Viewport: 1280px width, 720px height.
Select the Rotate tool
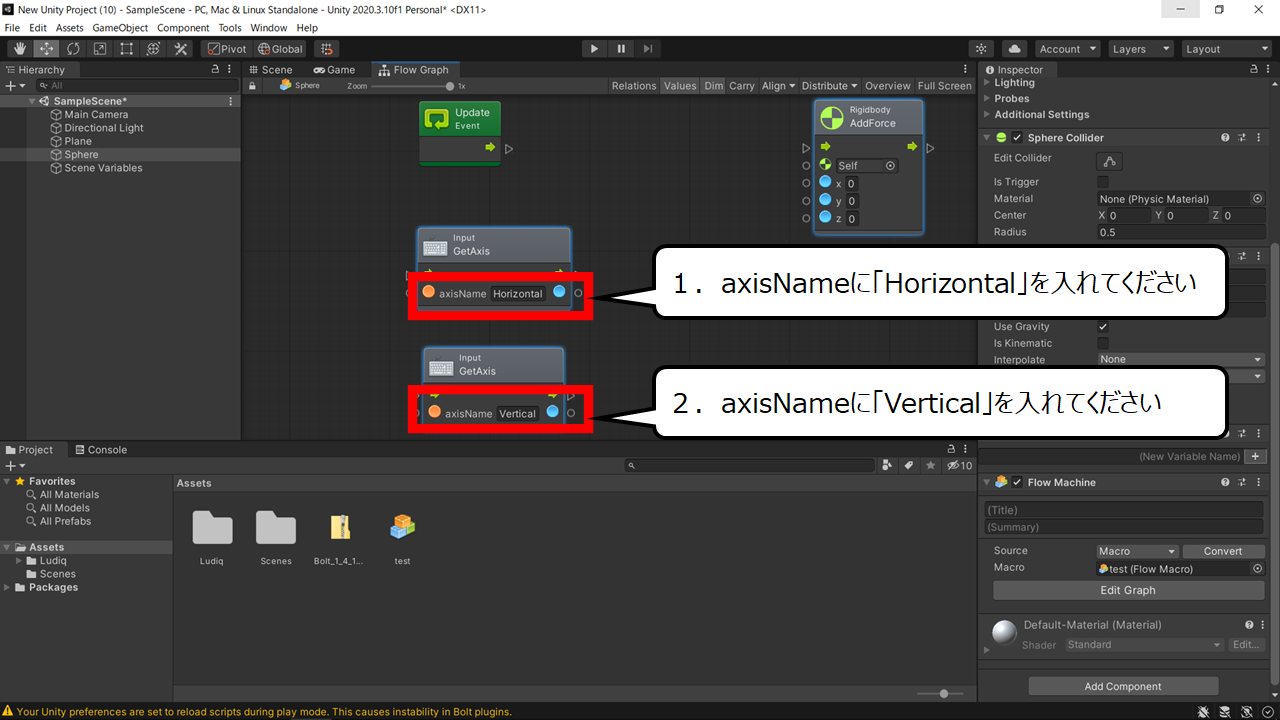click(73, 49)
